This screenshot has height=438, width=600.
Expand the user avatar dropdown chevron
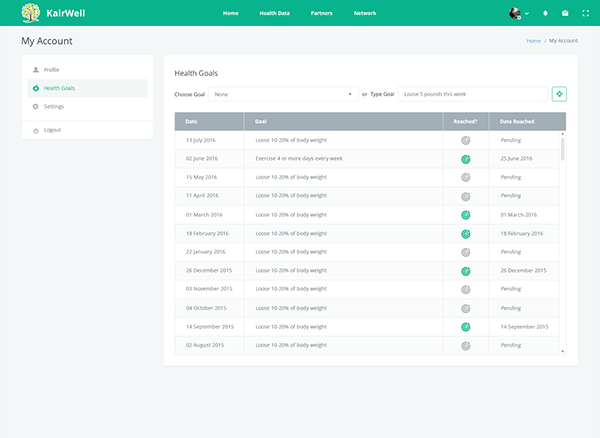coord(527,13)
